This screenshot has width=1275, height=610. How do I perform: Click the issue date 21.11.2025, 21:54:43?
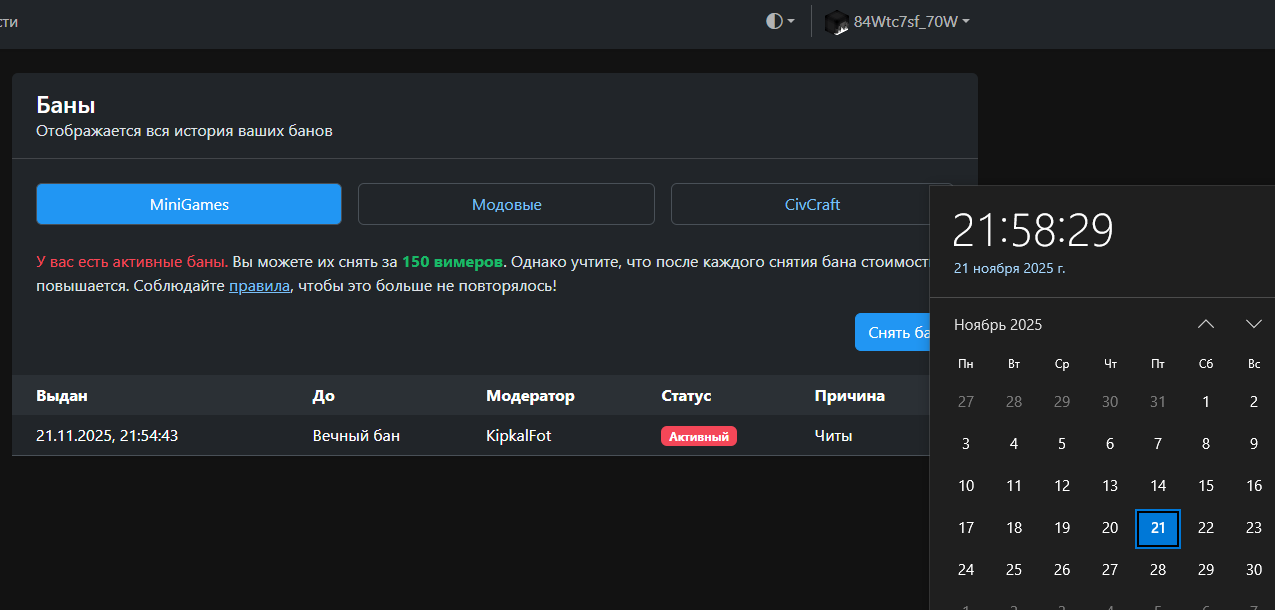tap(107, 436)
